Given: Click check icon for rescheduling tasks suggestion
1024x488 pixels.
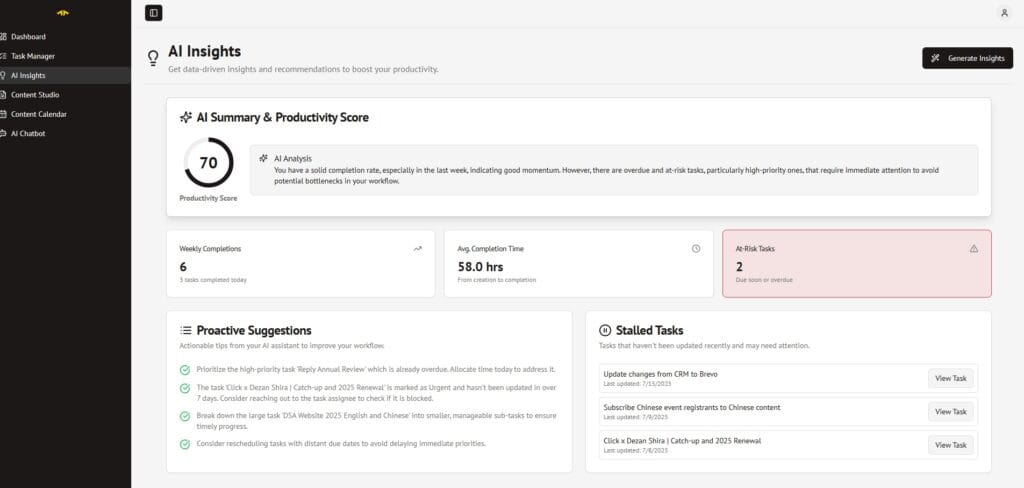Looking at the screenshot, I should tap(186, 444).
